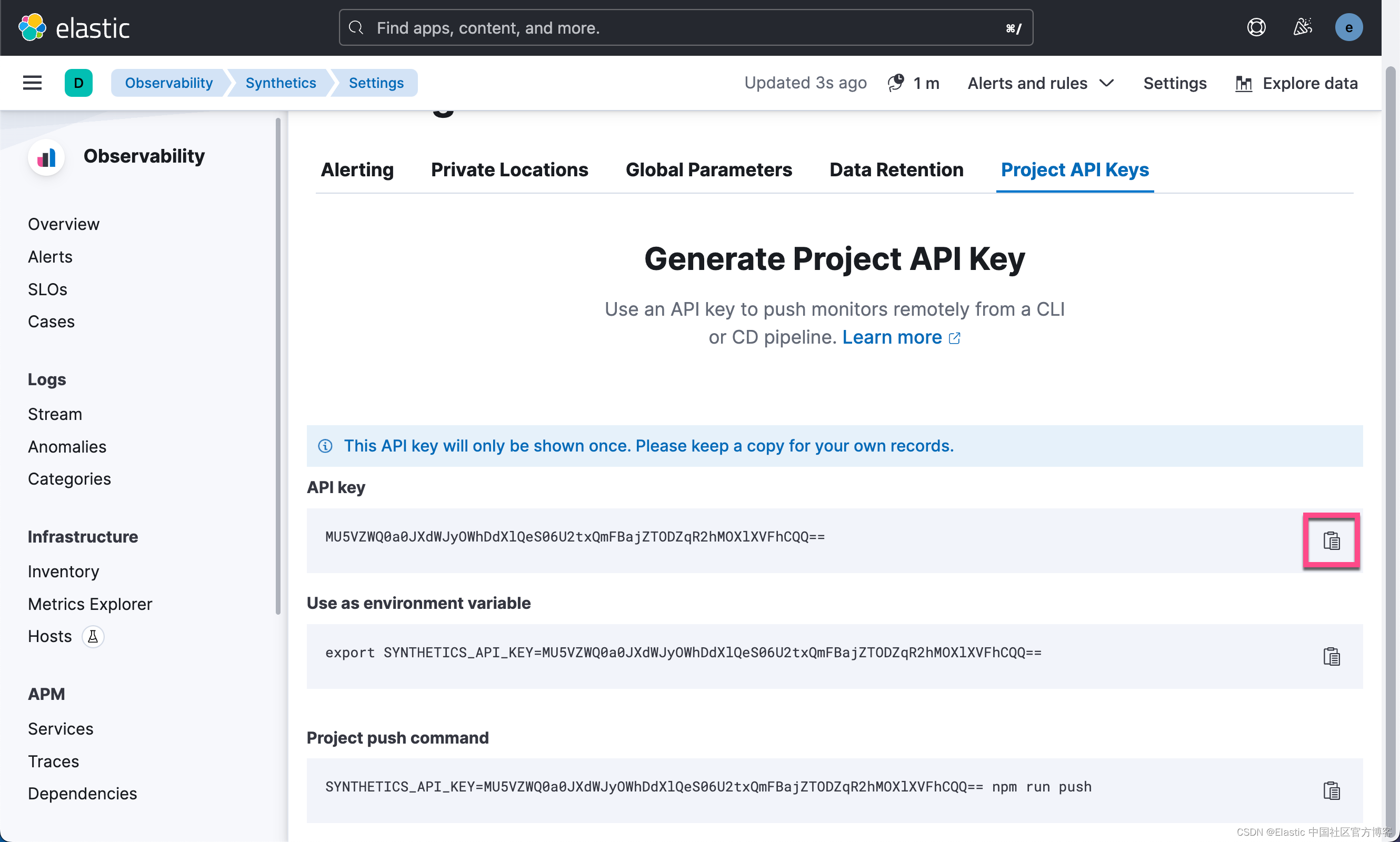Click the user avatar 'e'
This screenshot has width=1400, height=842.
point(1348,27)
